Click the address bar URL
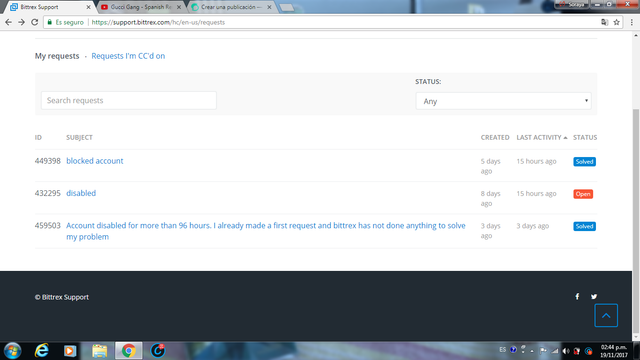640x360 pixels. coord(158,22)
